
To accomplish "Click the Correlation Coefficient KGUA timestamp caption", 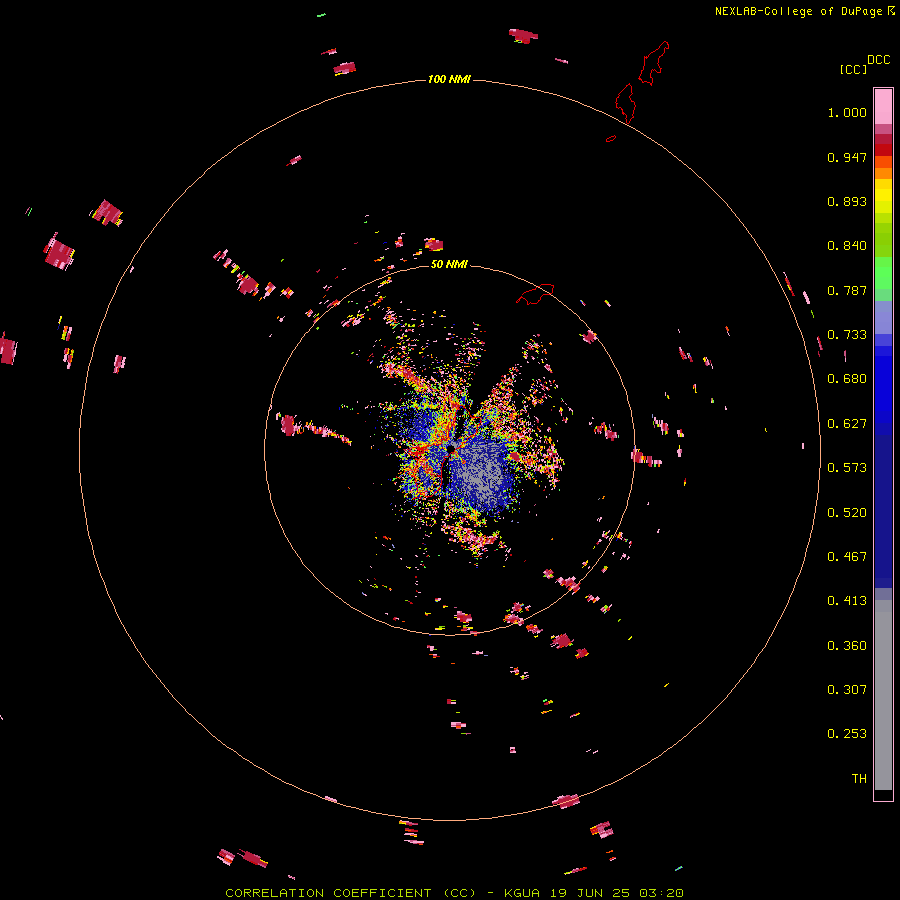I will (454, 893).
